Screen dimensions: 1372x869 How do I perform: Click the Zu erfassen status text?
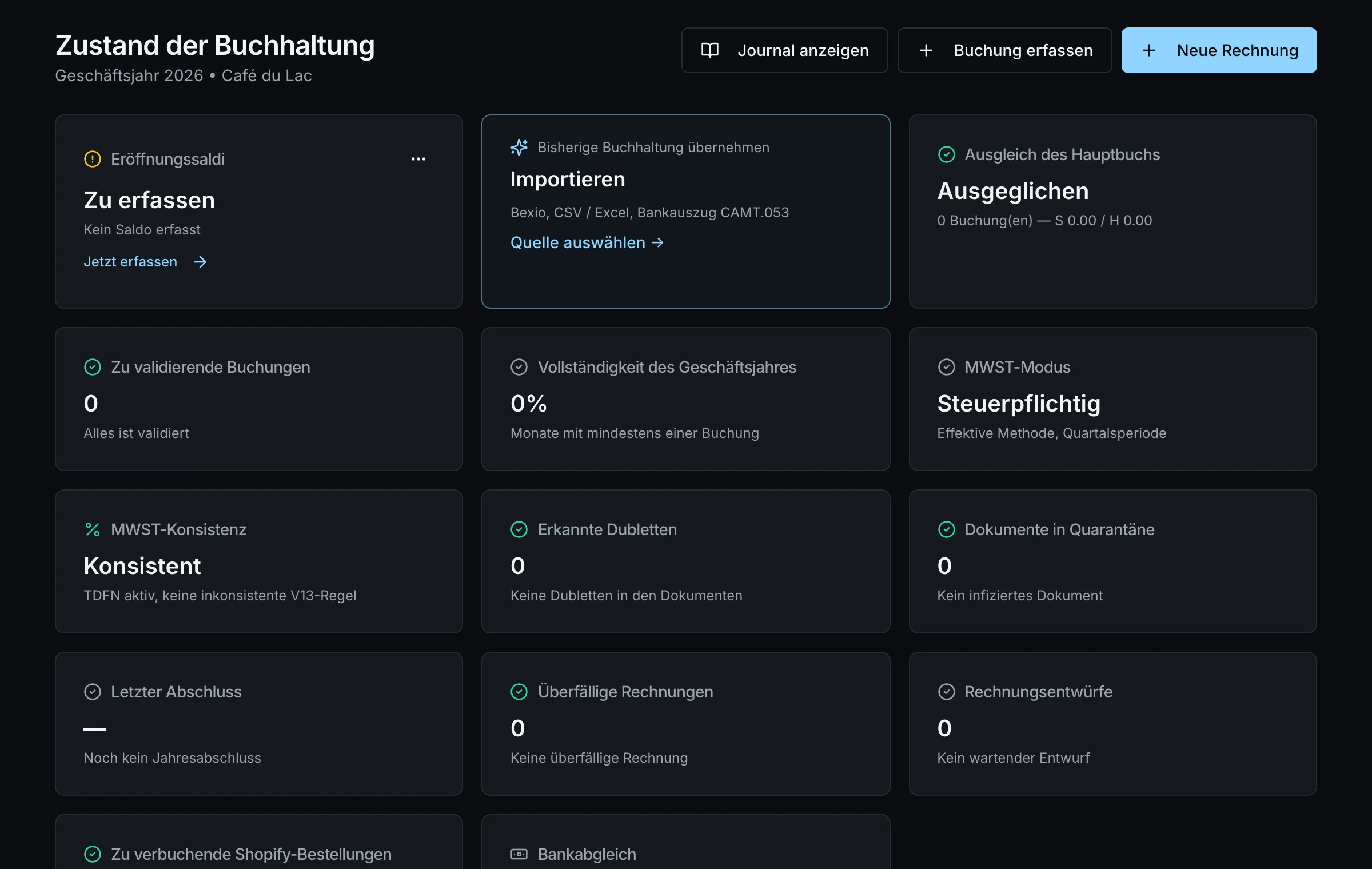click(x=149, y=200)
